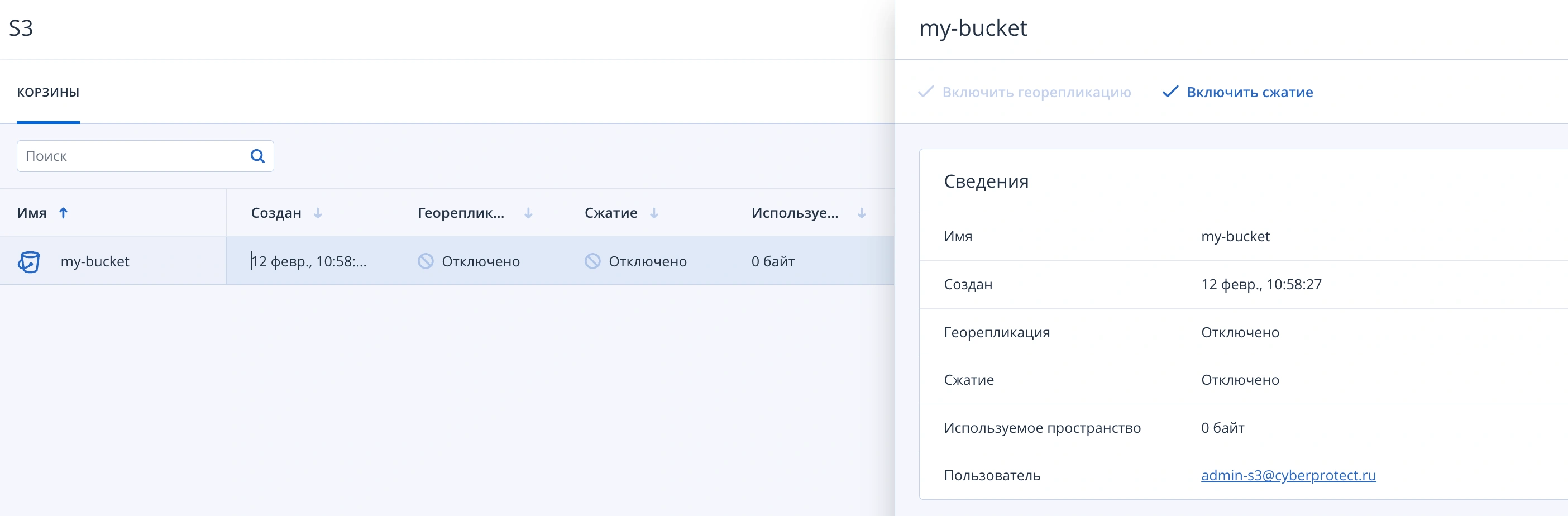Switch to the КОРЗИНЫ tab
This screenshot has height=516, width=1568.
47,93
